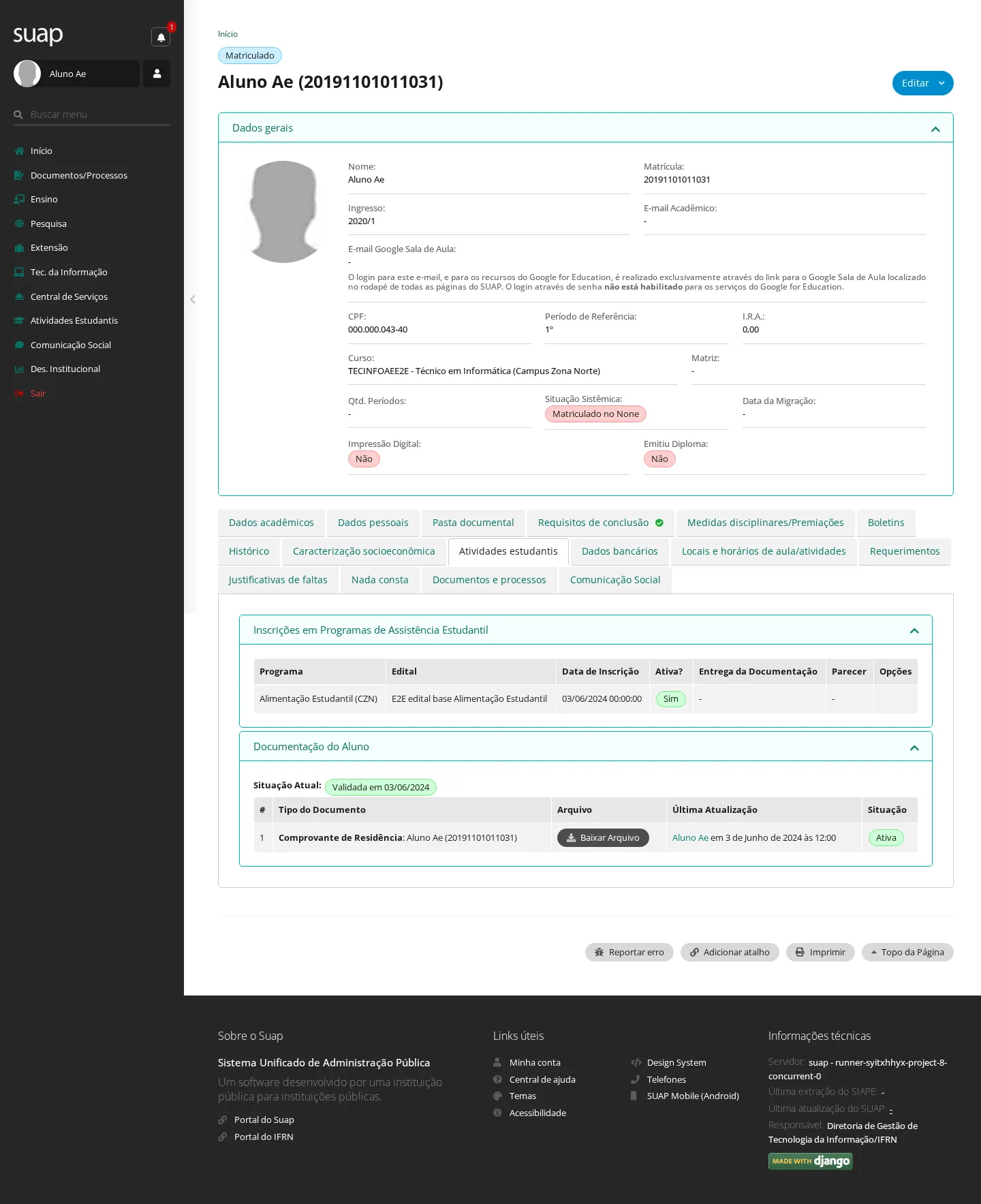Click the Topo da Página button
This screenshot has width=981, height=1204.
907,952
